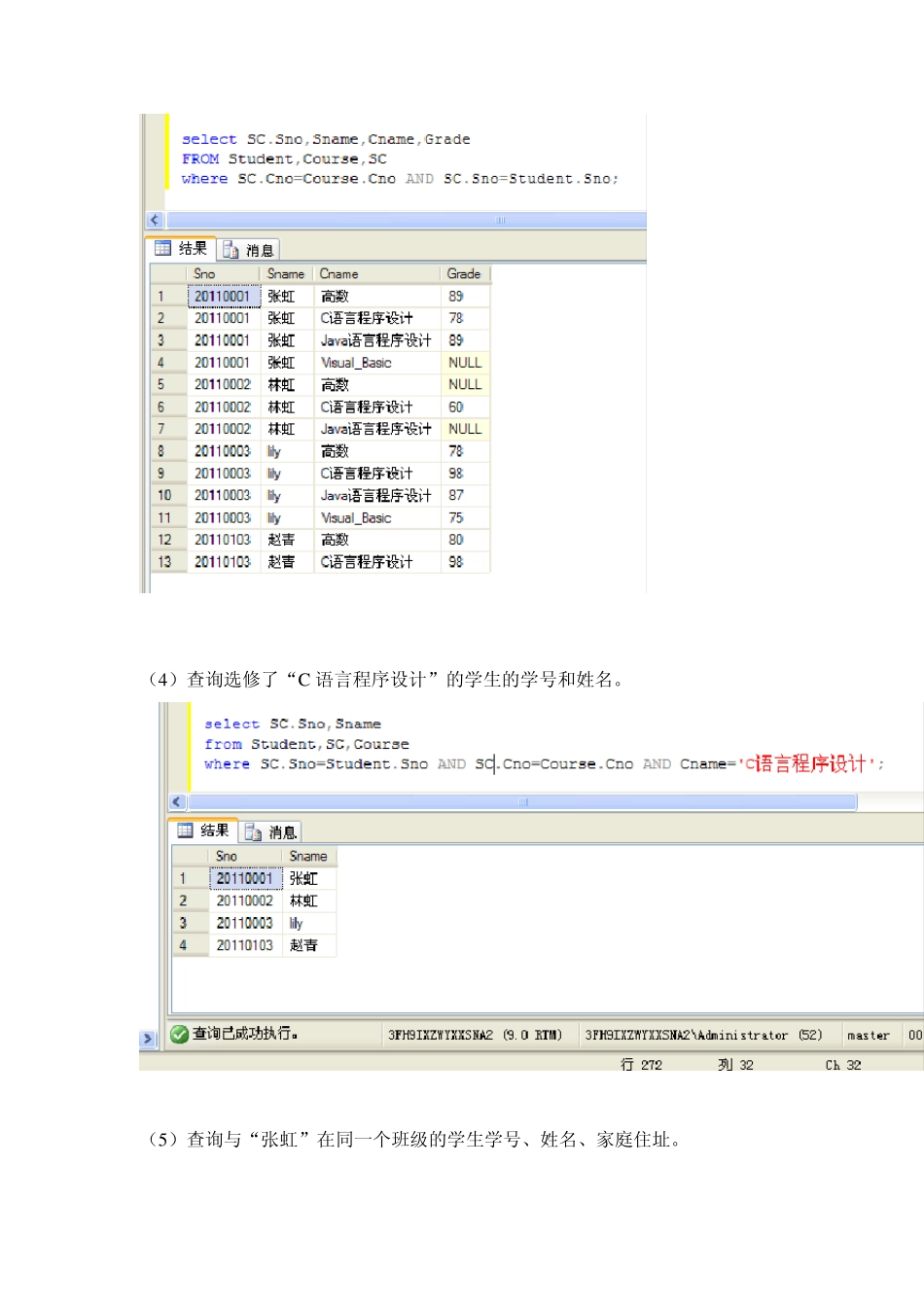The height and width of the screenshot is (1307, 924).
Task: Select the Java语言程序设计 cell in row 10
Action: (x=376, y=496)
